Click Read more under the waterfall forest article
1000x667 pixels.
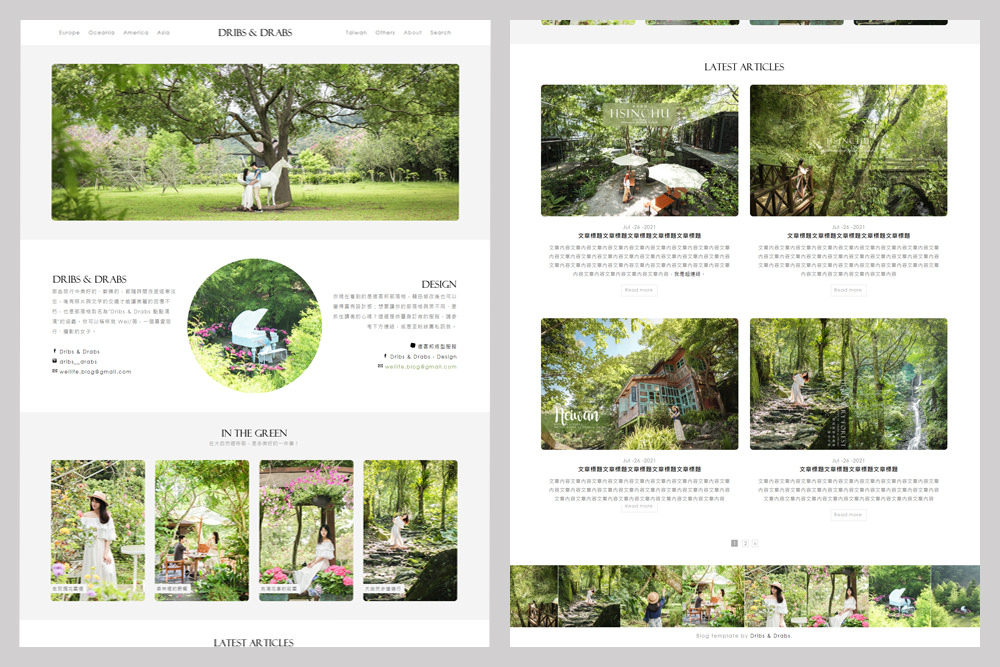[x=848, y=515]
